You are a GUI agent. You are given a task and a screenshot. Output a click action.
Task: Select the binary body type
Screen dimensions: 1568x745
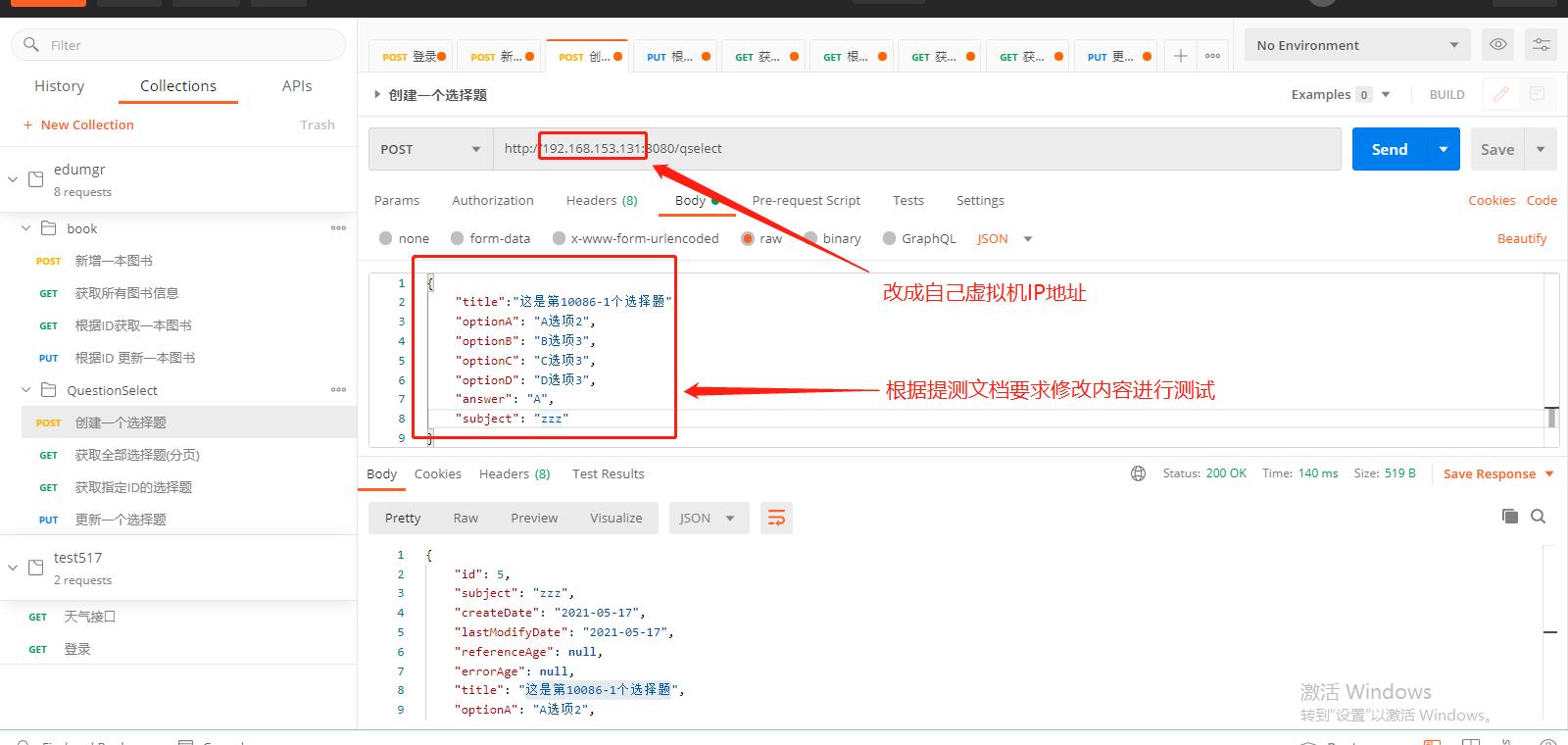pyautogui.click(x=810, y=238)
